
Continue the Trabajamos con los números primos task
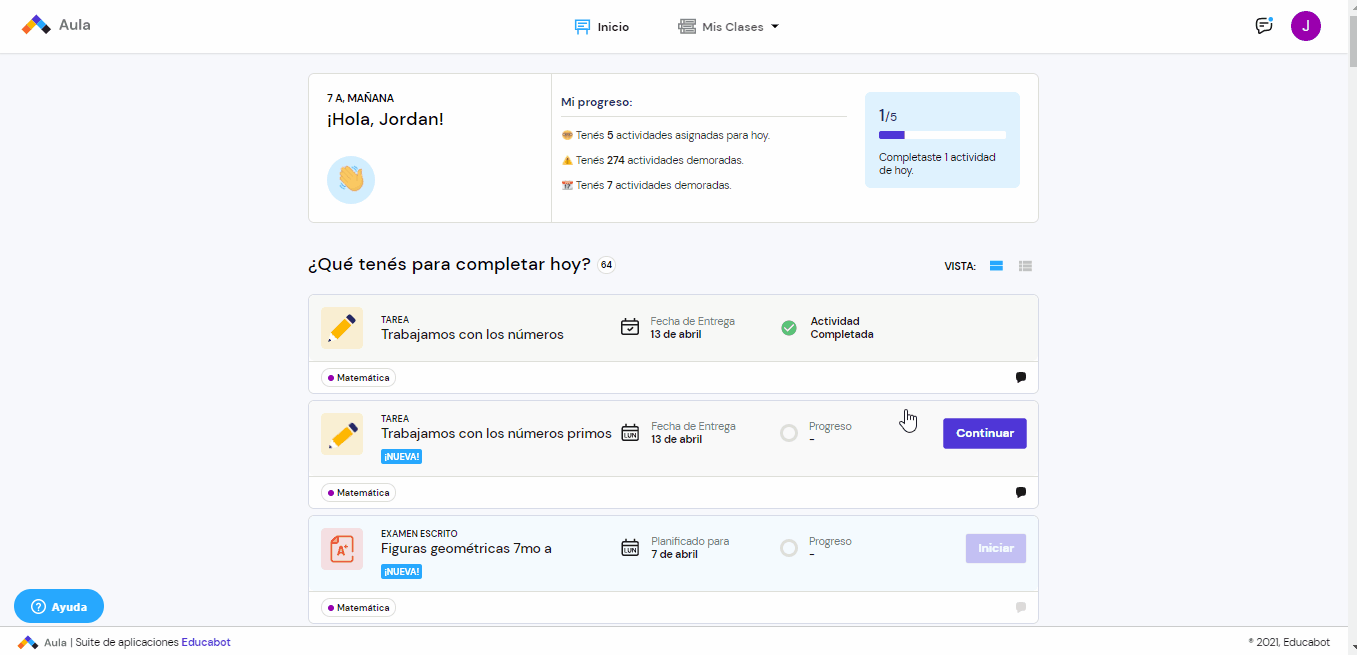(x=985, y=434)
